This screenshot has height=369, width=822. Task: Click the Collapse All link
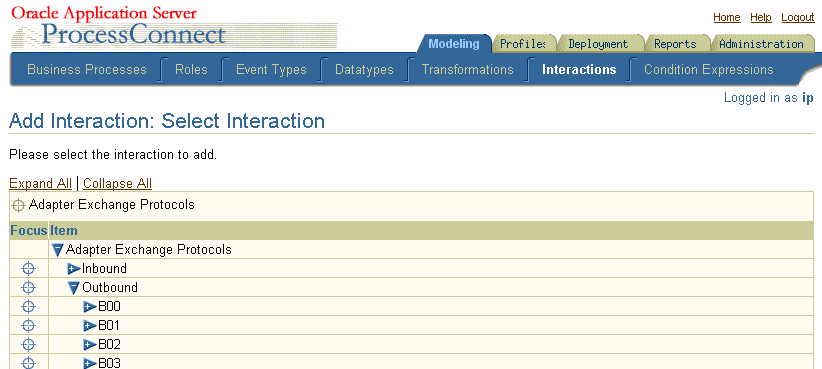pos(117,183)
